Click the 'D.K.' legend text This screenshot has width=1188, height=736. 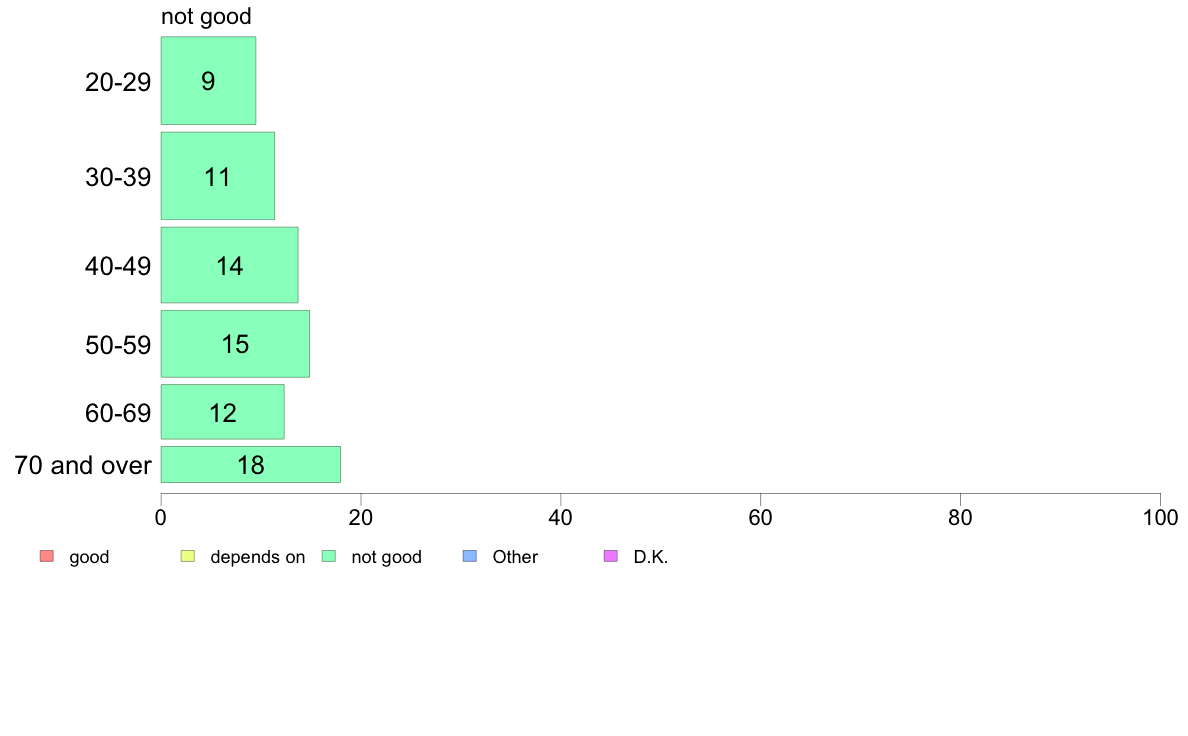pos(651,557)
